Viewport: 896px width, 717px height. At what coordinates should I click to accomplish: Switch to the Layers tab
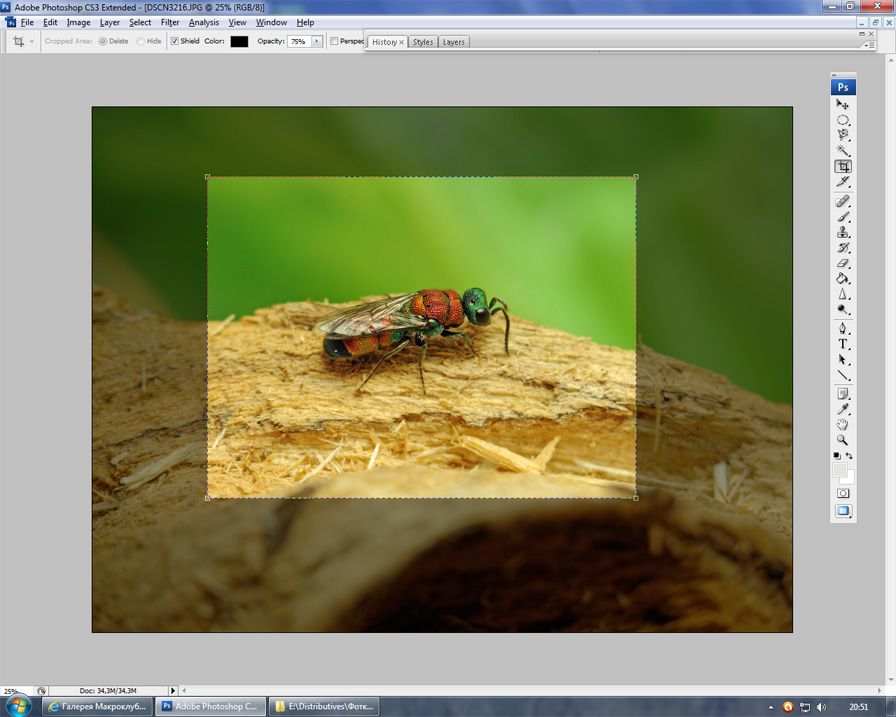453,42
